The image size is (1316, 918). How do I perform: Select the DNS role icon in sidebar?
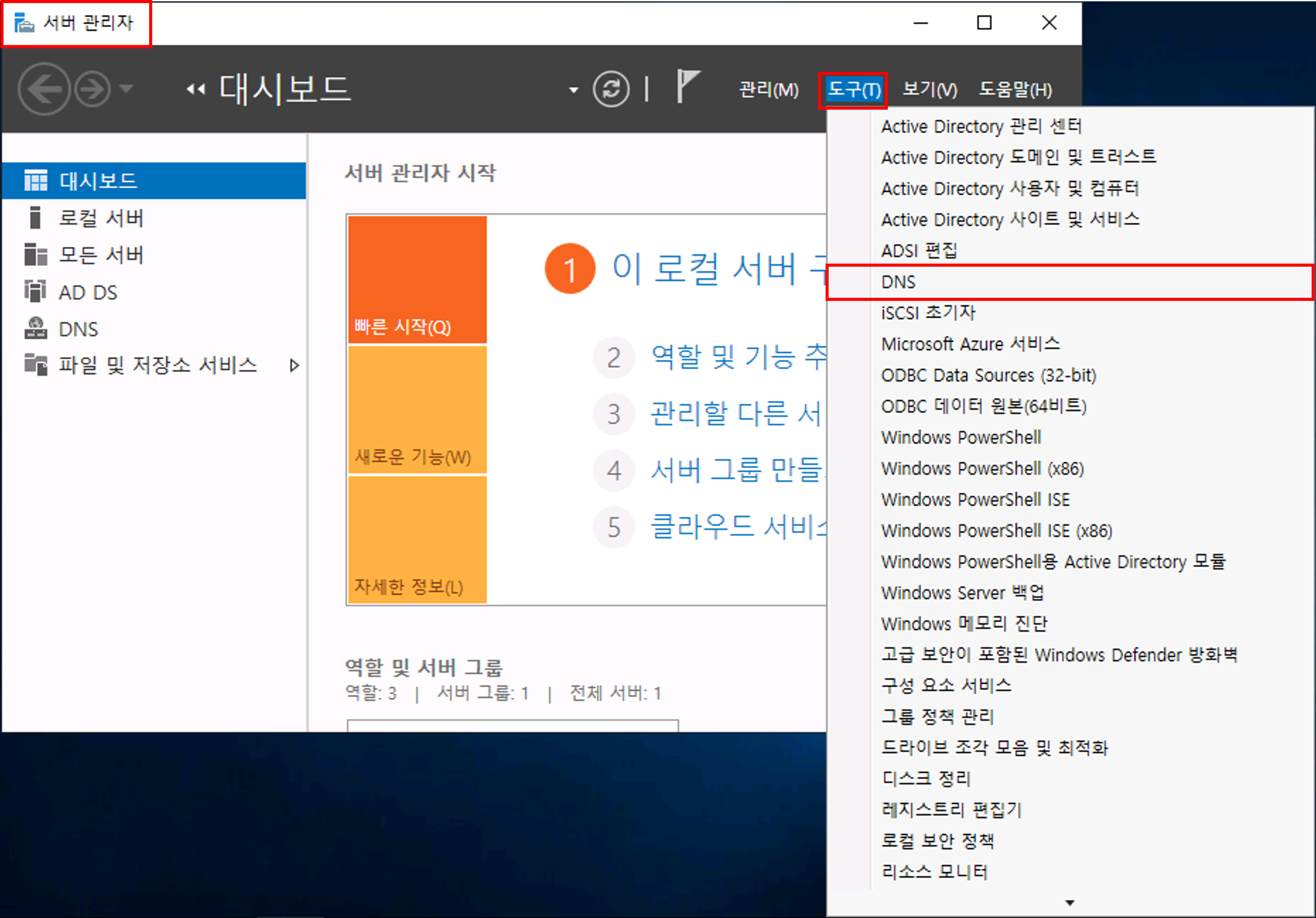point(35,329)
